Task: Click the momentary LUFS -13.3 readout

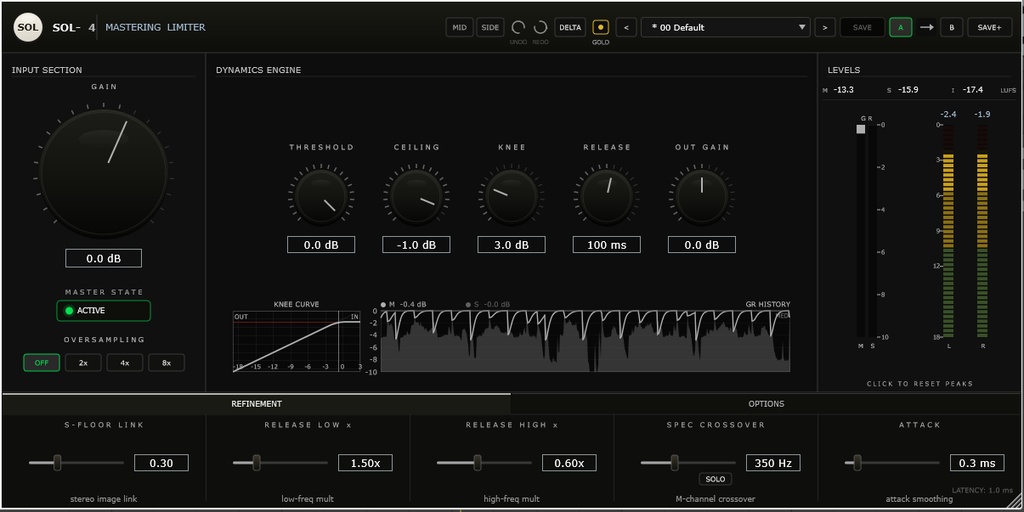Action: pyautogui.click(x=843, y=90)
